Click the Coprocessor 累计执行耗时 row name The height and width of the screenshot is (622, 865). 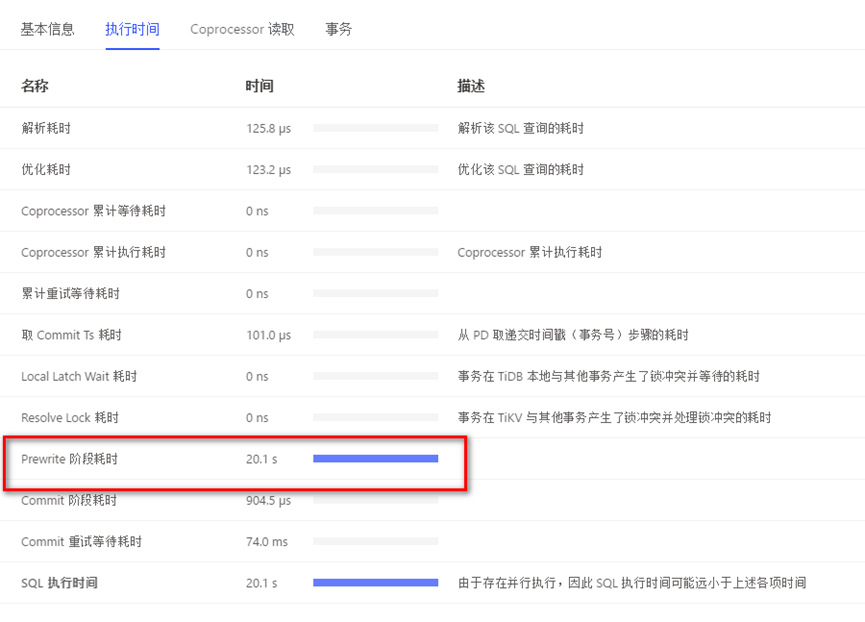click(x=93, y=252)
